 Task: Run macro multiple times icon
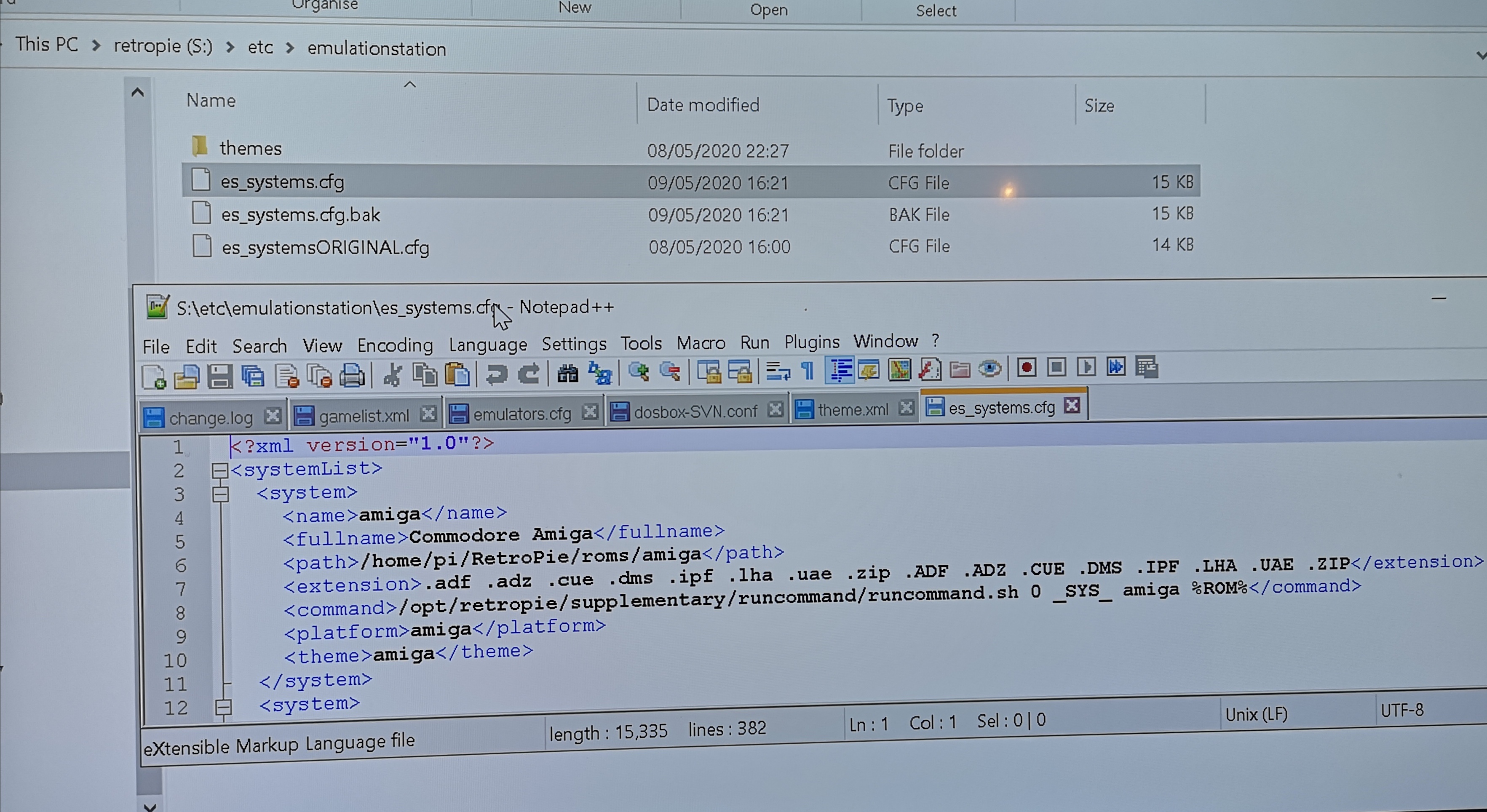[x=1116, y=366]
